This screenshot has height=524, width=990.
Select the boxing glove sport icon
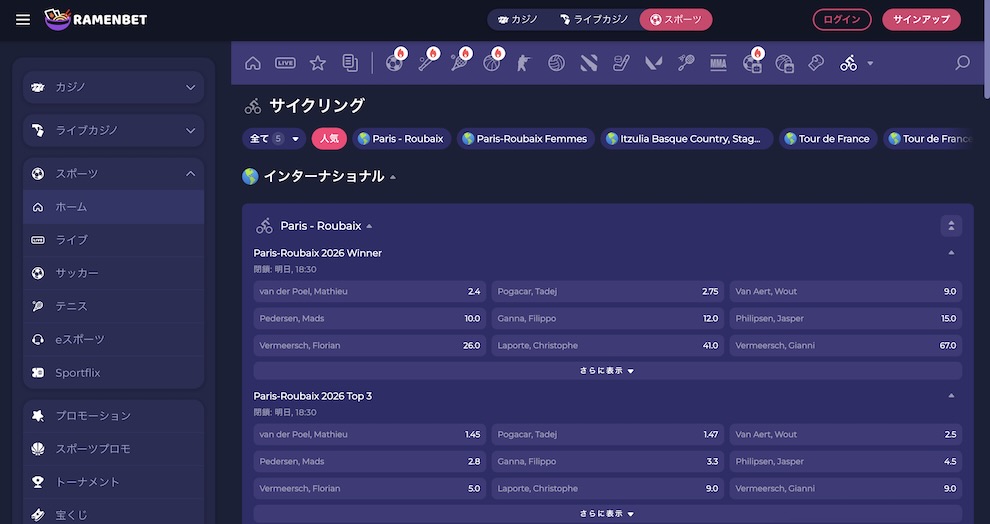(816, 63)
